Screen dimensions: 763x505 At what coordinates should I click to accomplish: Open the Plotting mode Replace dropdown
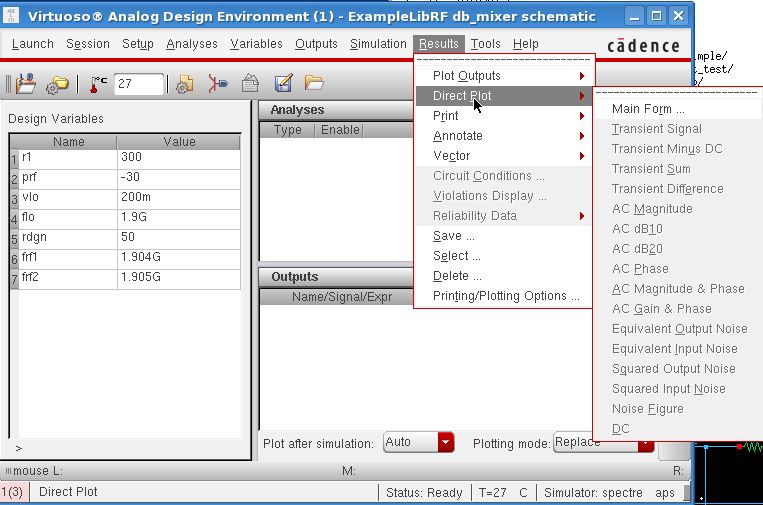tap(603, 442)
